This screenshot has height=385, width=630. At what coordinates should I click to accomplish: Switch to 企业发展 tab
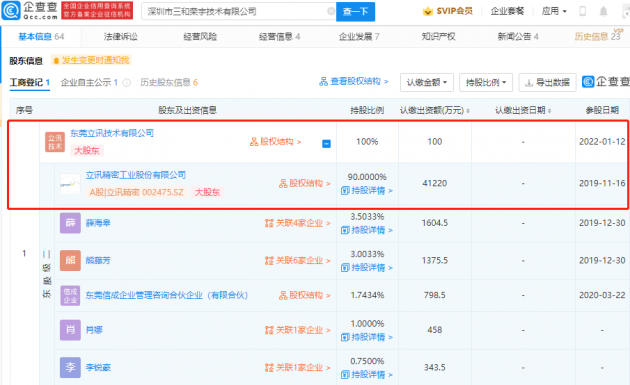click(x=359, y=37)
